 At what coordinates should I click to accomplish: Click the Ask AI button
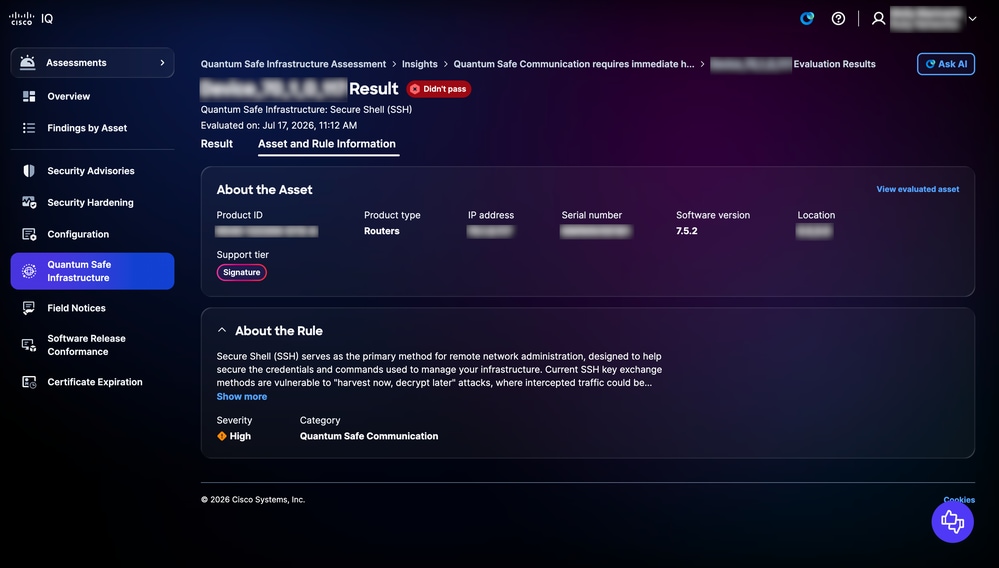coord(945,64)
